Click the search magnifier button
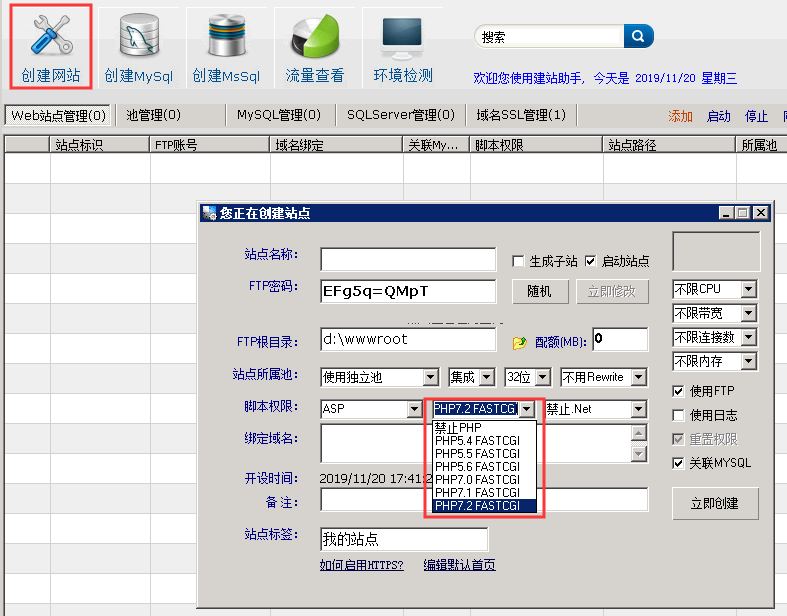Image resolution: width=787 pixels, height=616 pixels. [x=638, y=37]
